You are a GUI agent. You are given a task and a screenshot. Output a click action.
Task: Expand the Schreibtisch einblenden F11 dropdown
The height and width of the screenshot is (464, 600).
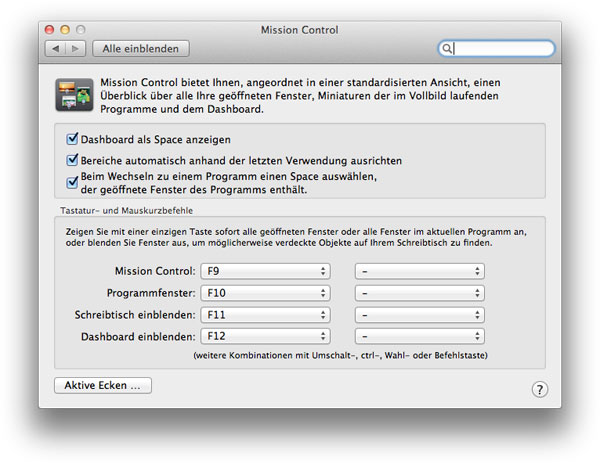265,315
